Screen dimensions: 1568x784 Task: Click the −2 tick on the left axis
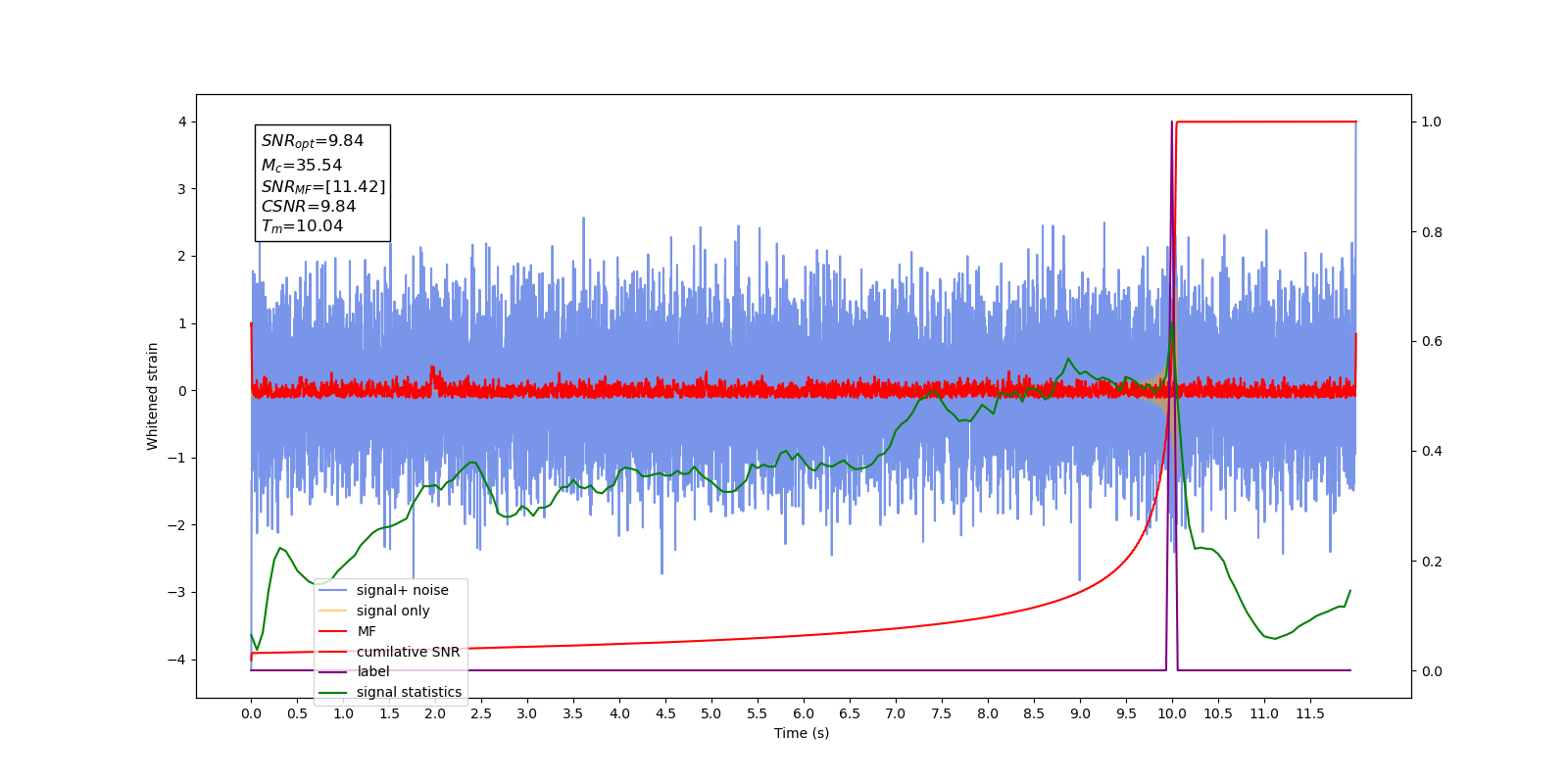pos(178,525)
